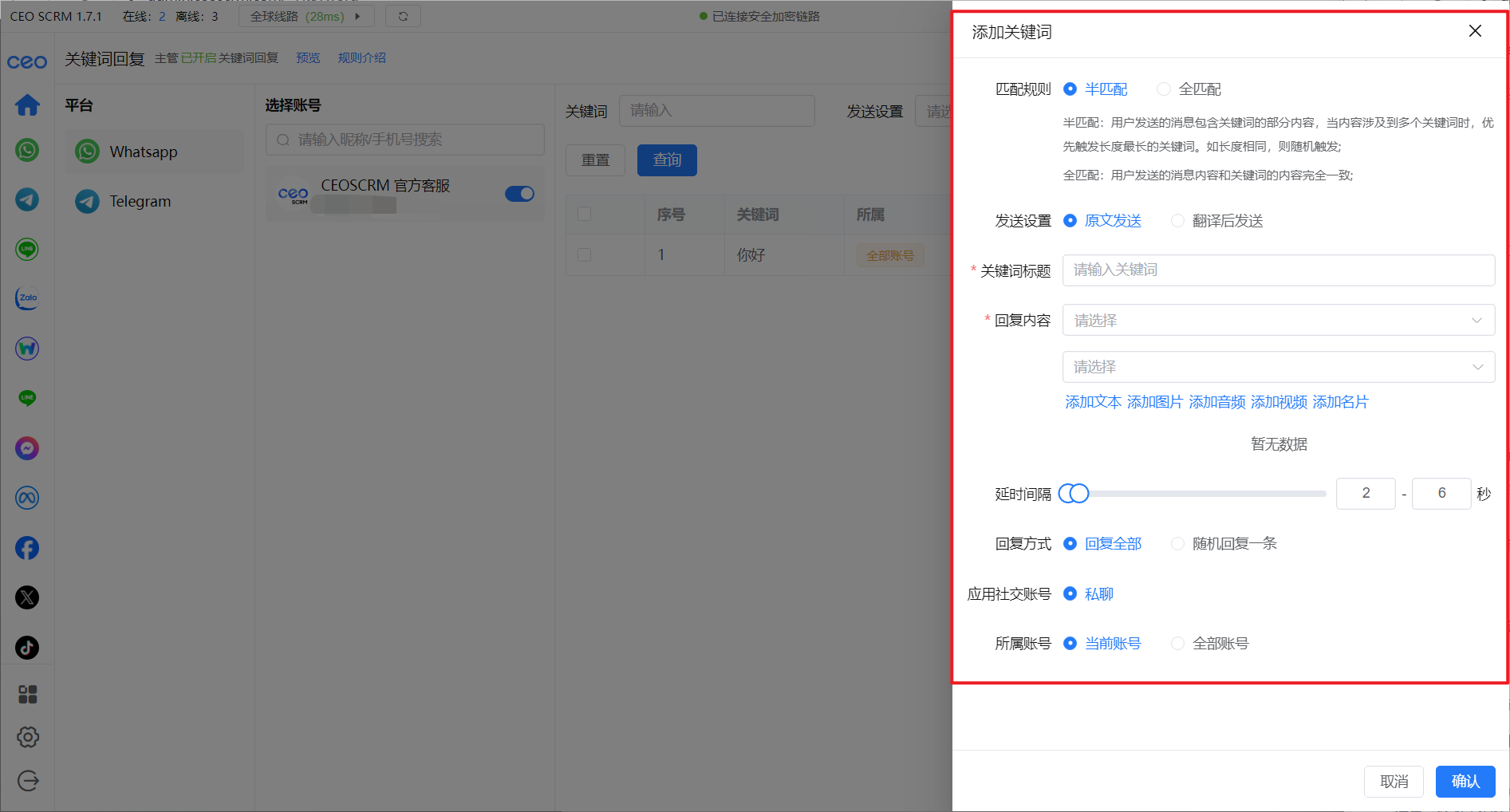Open the 规则介绍 link in the header
Viewport: 1510px width, 812px height.
pyautogui.click(x=361, y=58)
